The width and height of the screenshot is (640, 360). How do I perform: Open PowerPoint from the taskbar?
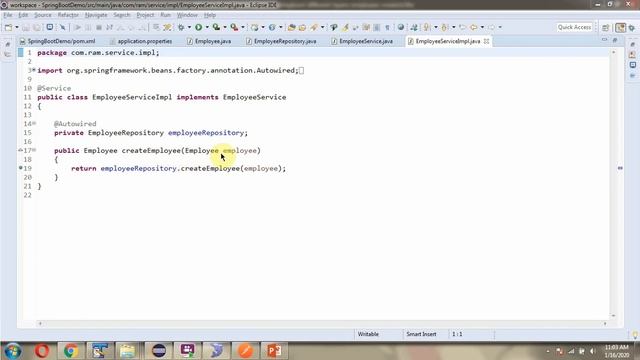click(x=274, y=351)
